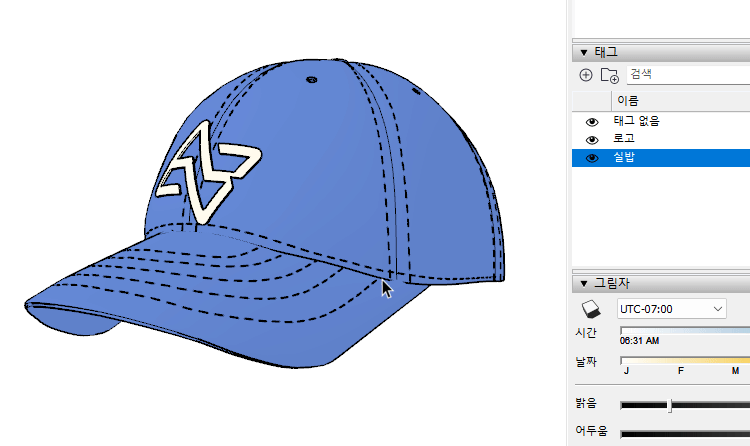Toggle visibility of 로고 tag

tap(592, 140)
